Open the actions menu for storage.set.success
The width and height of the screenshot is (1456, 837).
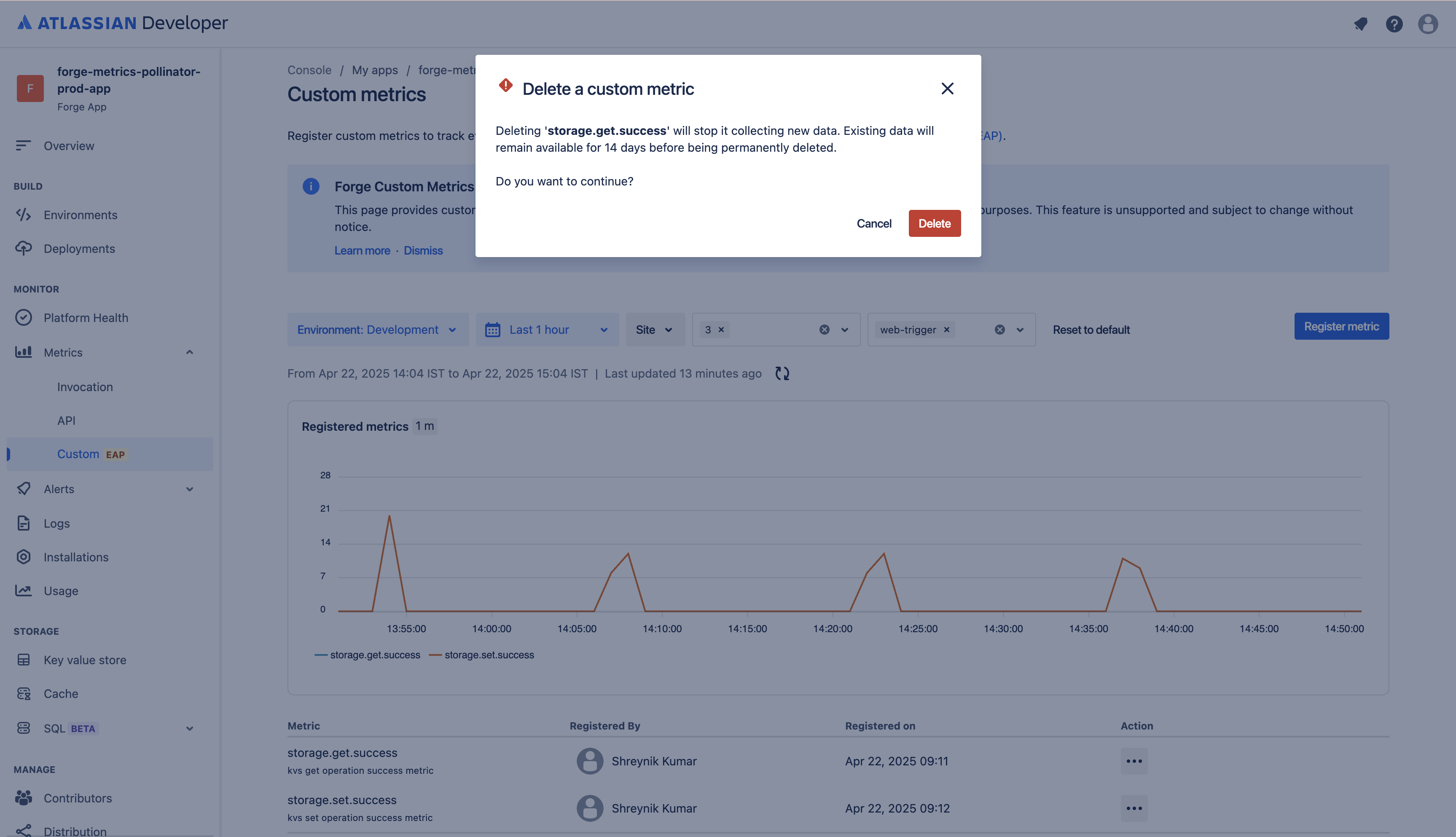pyautogui.click(x=1134, y=807)
